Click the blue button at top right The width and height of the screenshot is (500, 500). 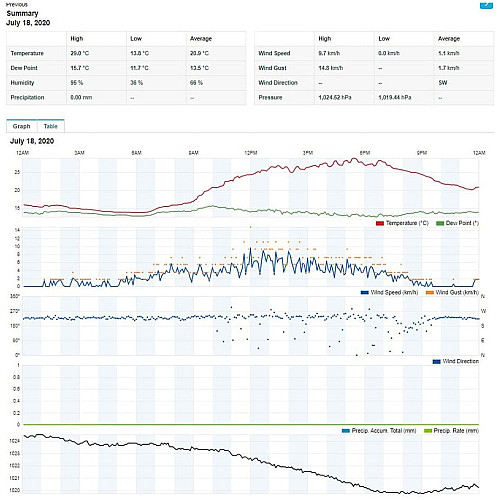[x=486, y=5]
